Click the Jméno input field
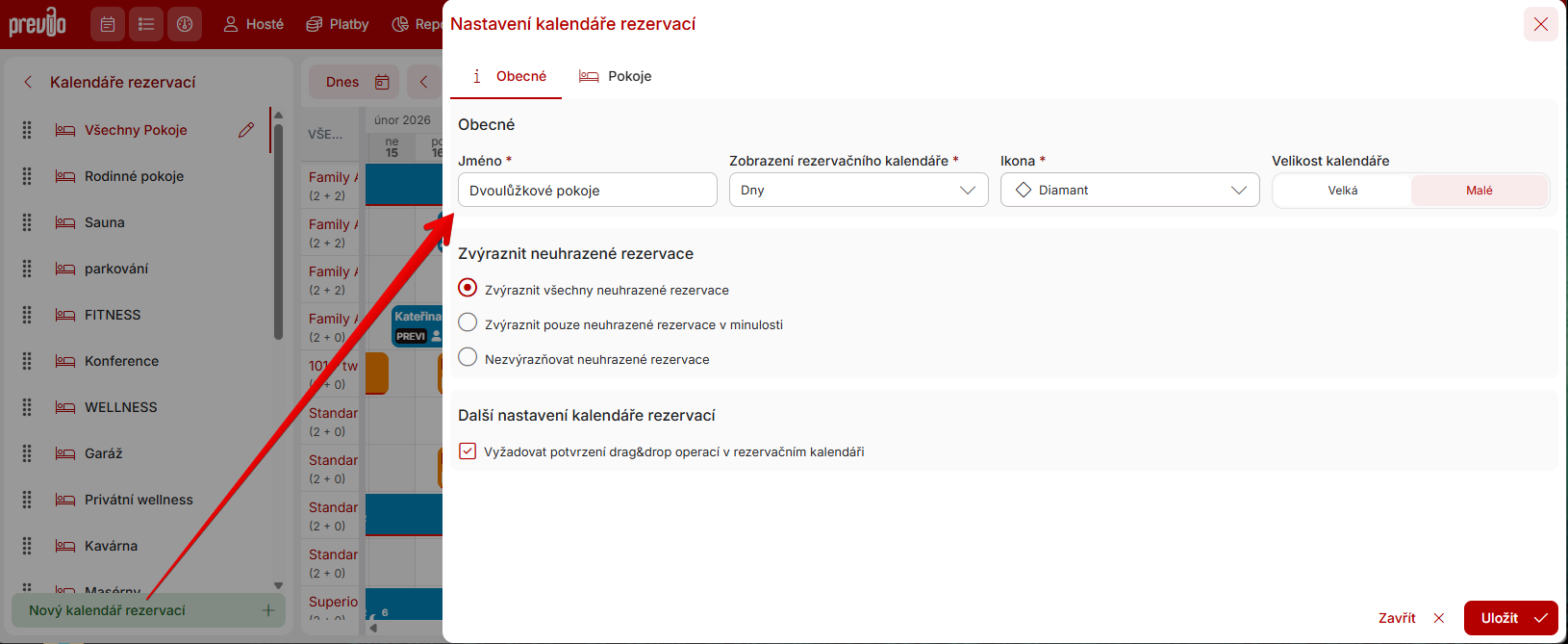The image size is (1568, 644). 587,191
